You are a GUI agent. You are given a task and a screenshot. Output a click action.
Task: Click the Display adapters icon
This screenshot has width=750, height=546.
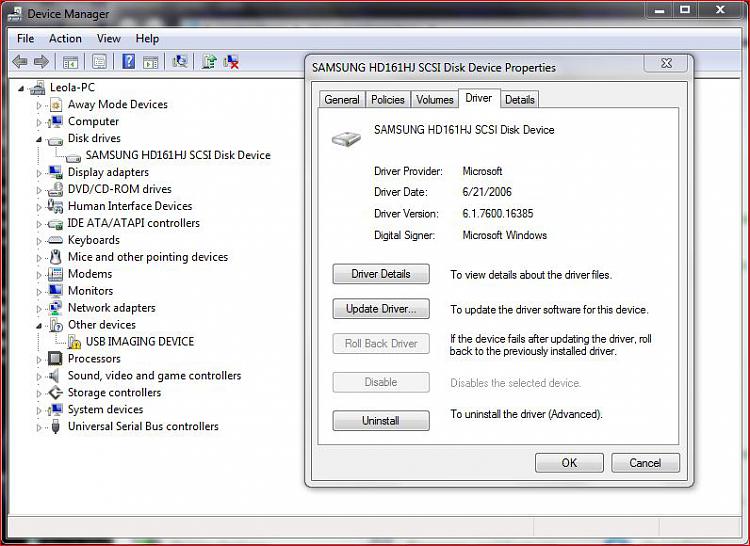pos(55,172)
